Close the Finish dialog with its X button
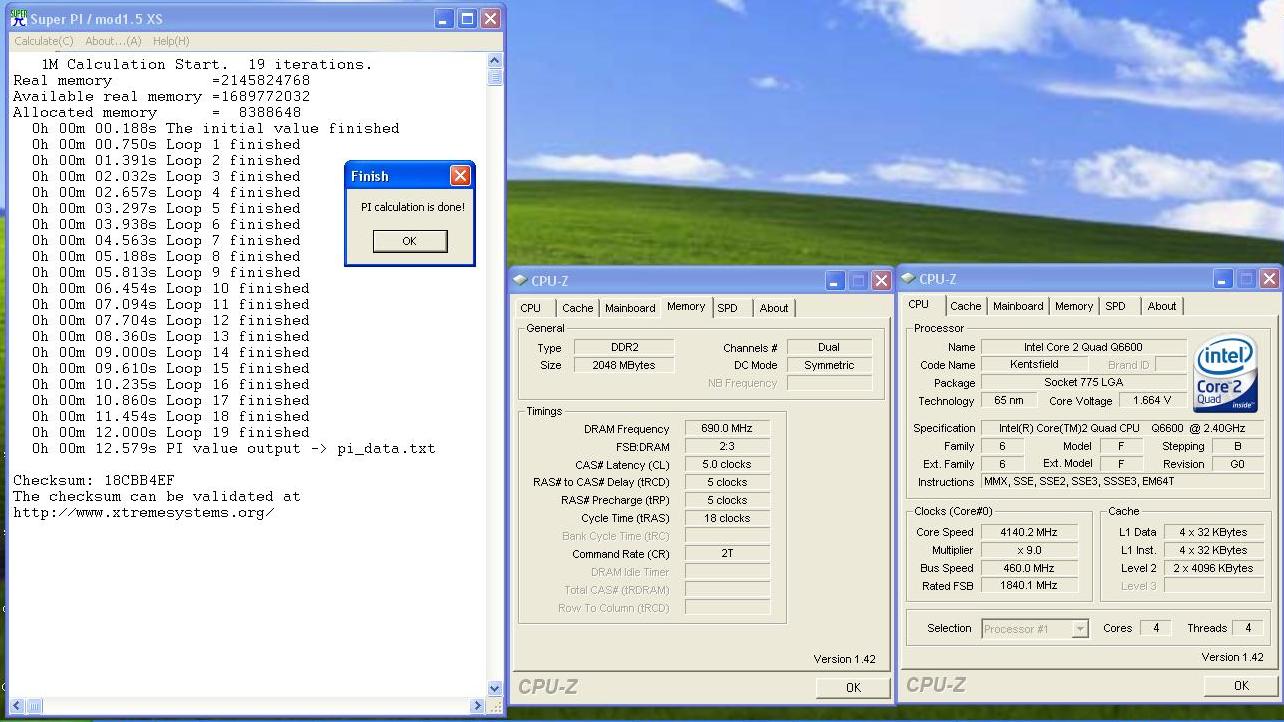Image resolution: width=1284 pixels, height=722 pixels. tap(460, 176)
